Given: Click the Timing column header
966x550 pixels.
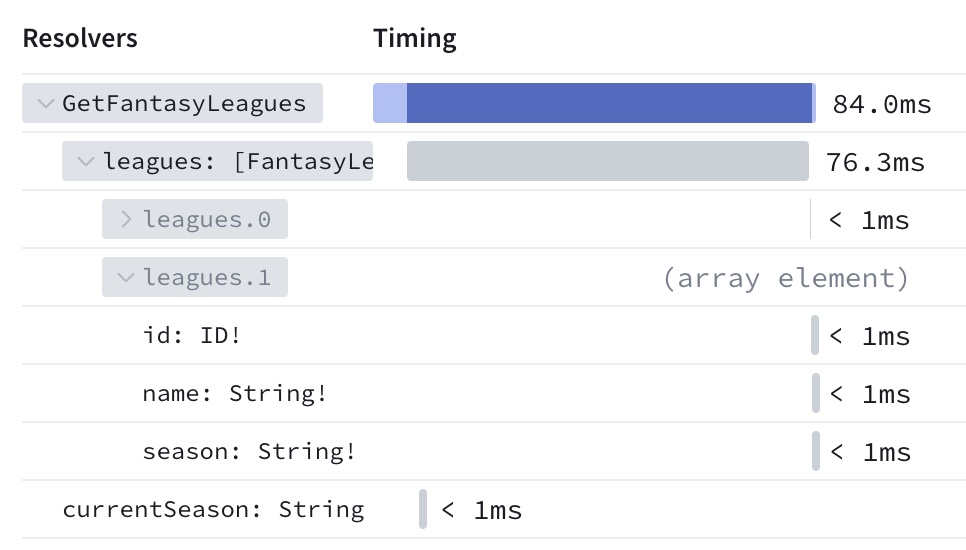Looking at the screenshot, I should tap(415, 39).
